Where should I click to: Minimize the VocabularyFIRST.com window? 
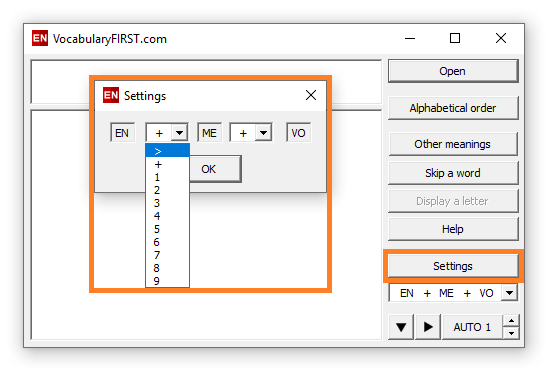click(x=410, y=38)
